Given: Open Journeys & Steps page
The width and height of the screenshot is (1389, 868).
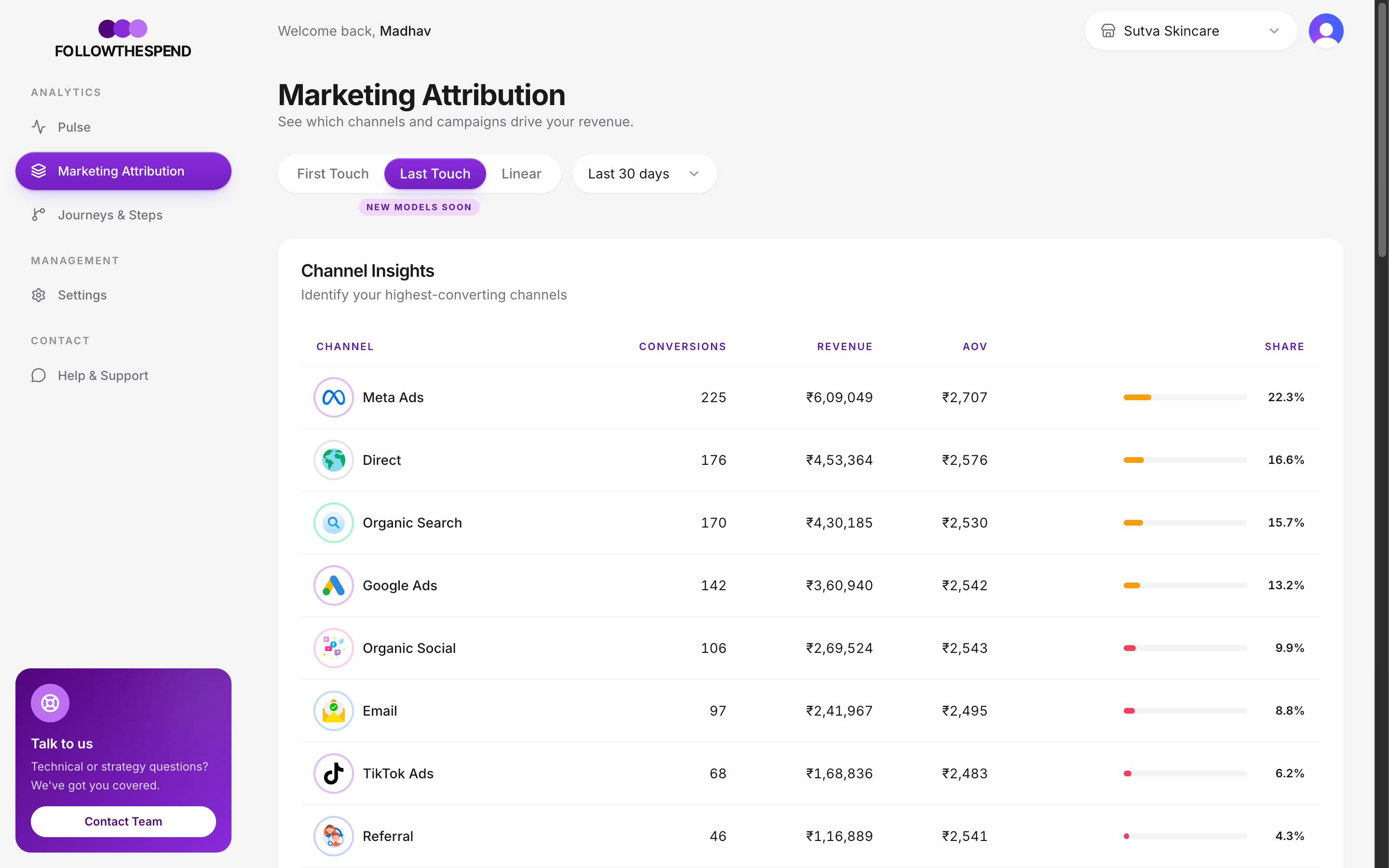Looking at the screenshot, I should tap(123, 215).
